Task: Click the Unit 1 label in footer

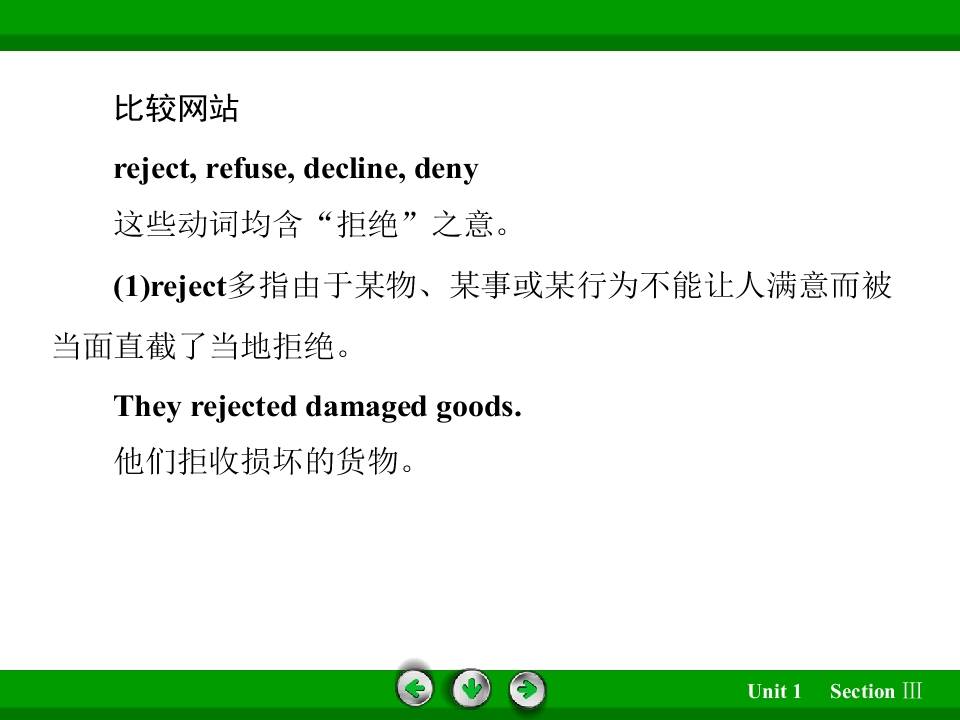Action: 774,691
